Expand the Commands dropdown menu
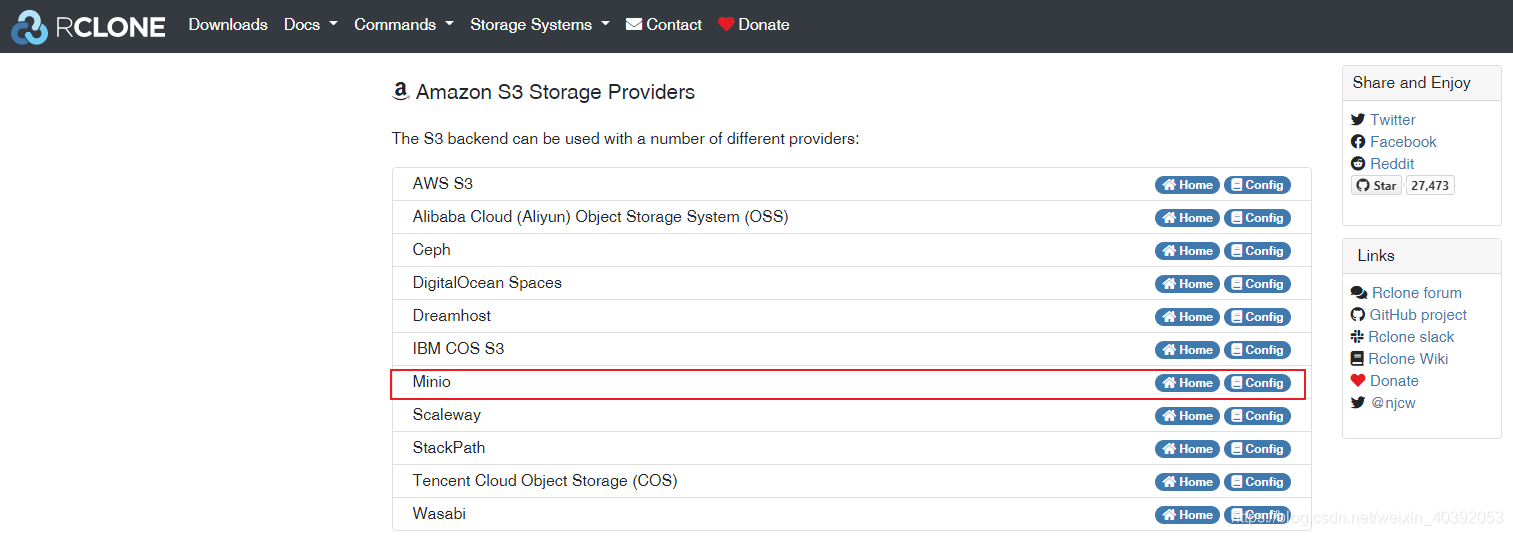1513x536 pixels. pyautogui.click(x=404, y=25)
